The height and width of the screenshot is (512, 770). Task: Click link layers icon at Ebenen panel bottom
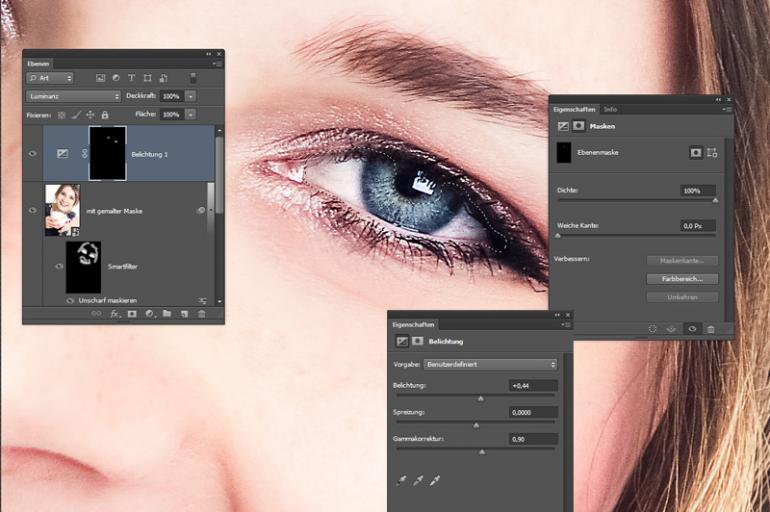point(96,314)
